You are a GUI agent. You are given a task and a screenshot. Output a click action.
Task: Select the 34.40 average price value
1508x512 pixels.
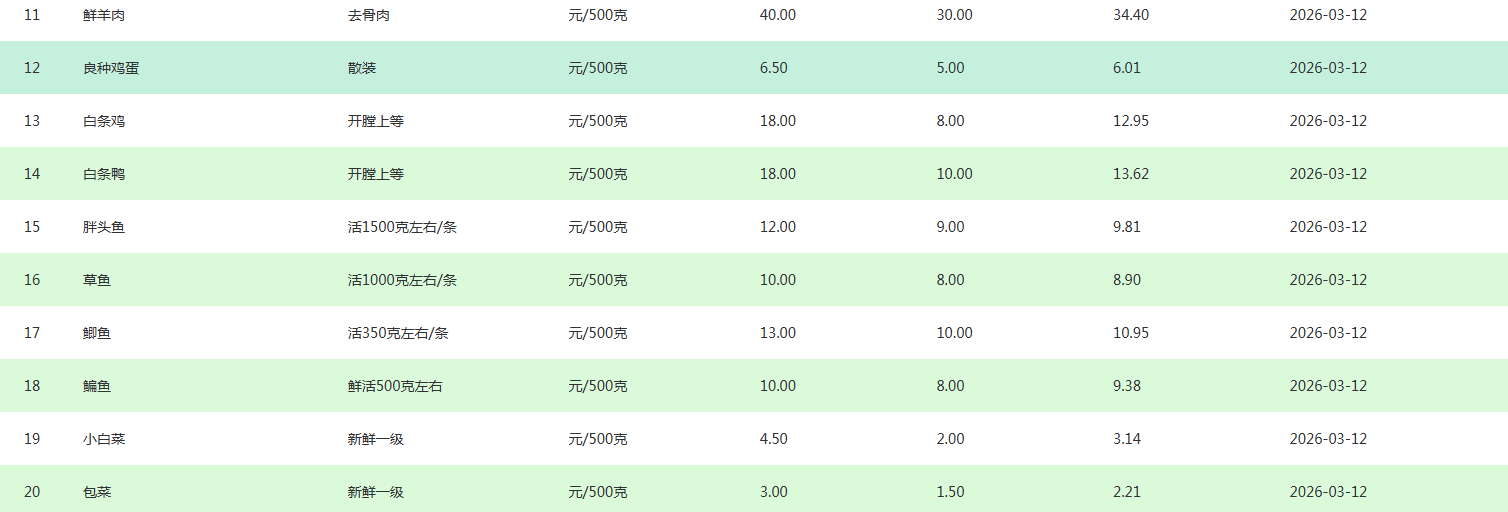1131,15
